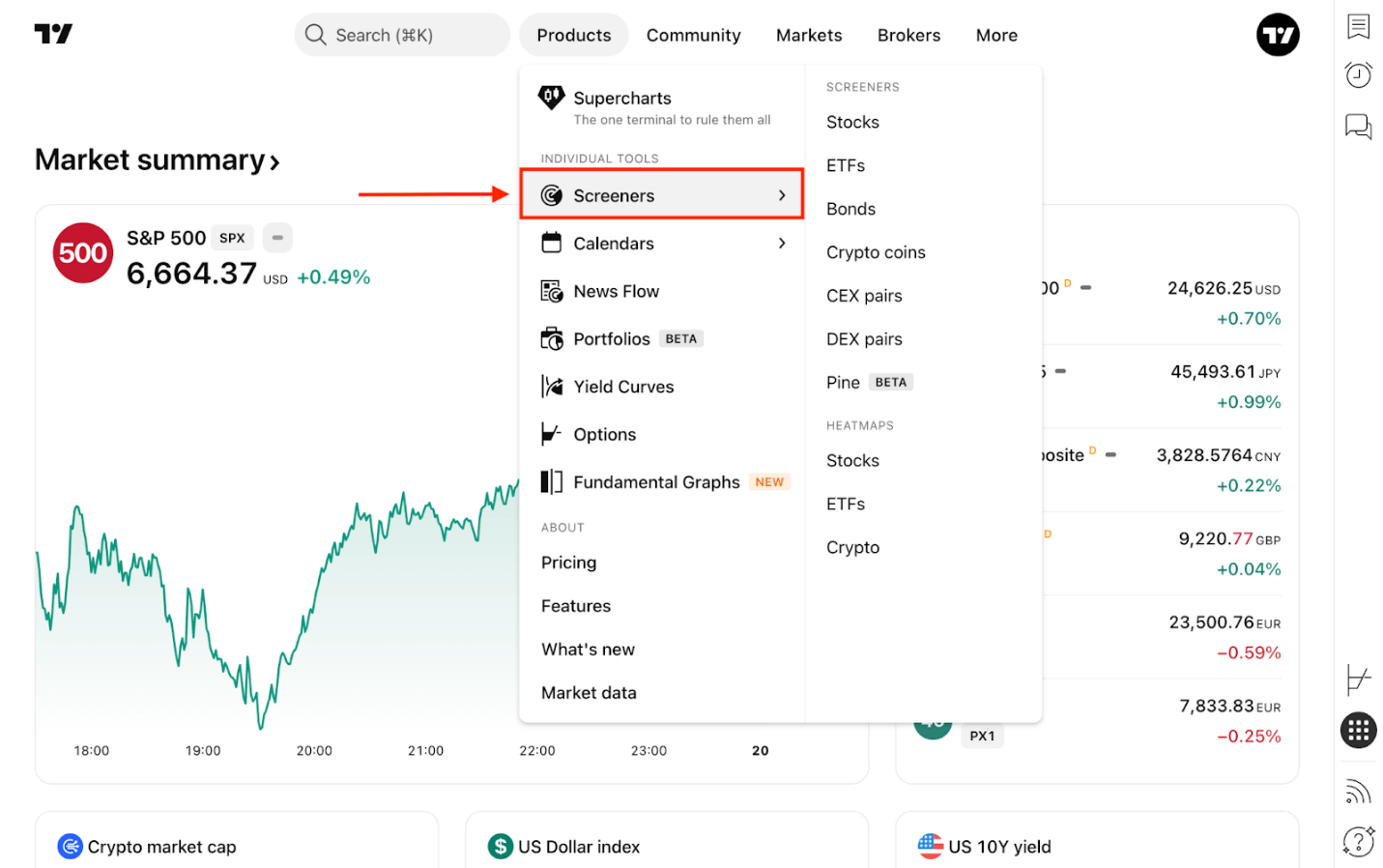Click the Fundamental Graphs icon
This screenshot has height=868, width=1383.
tap(551, 481)
